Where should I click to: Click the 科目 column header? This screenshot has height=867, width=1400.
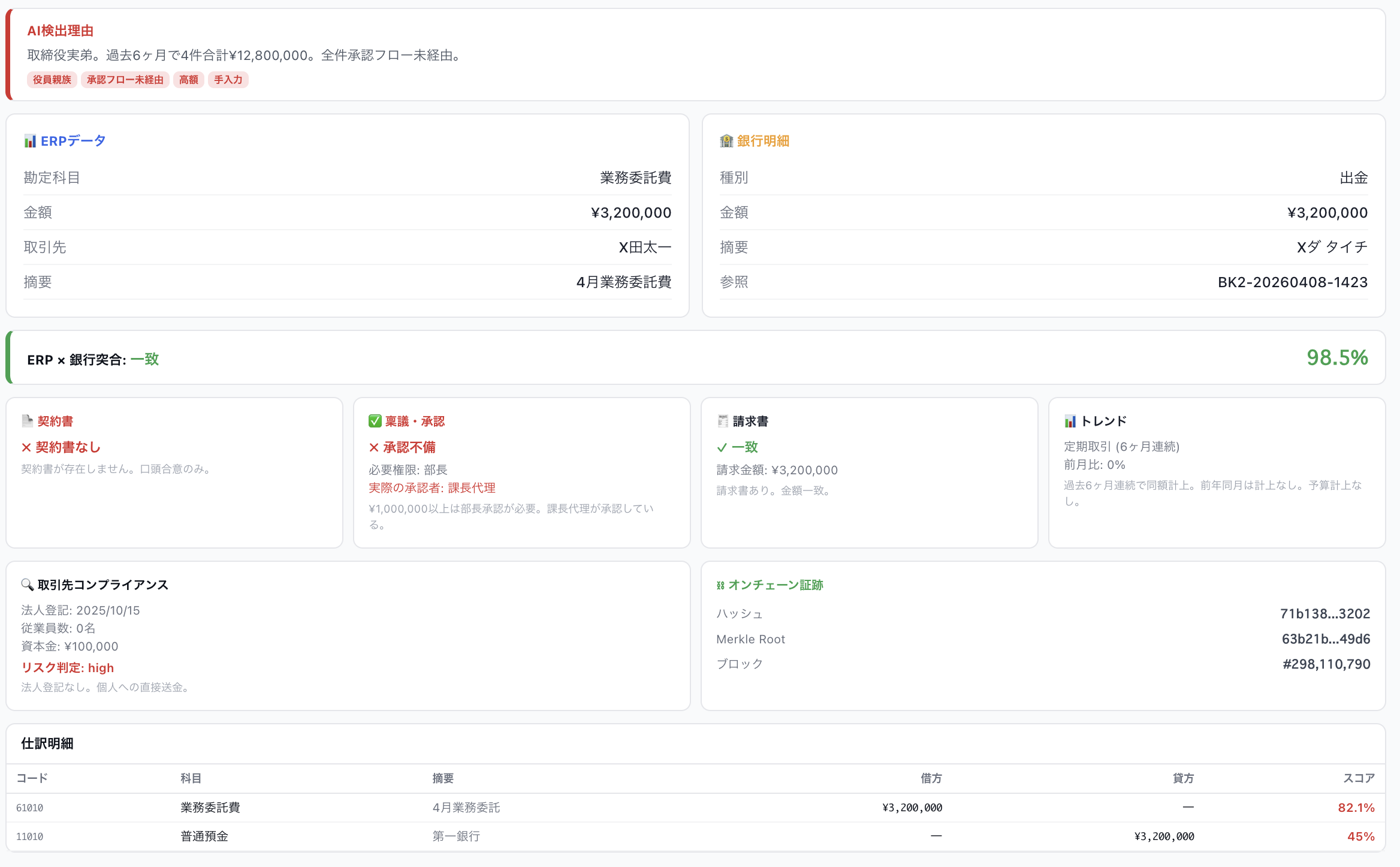coord(191,778)
